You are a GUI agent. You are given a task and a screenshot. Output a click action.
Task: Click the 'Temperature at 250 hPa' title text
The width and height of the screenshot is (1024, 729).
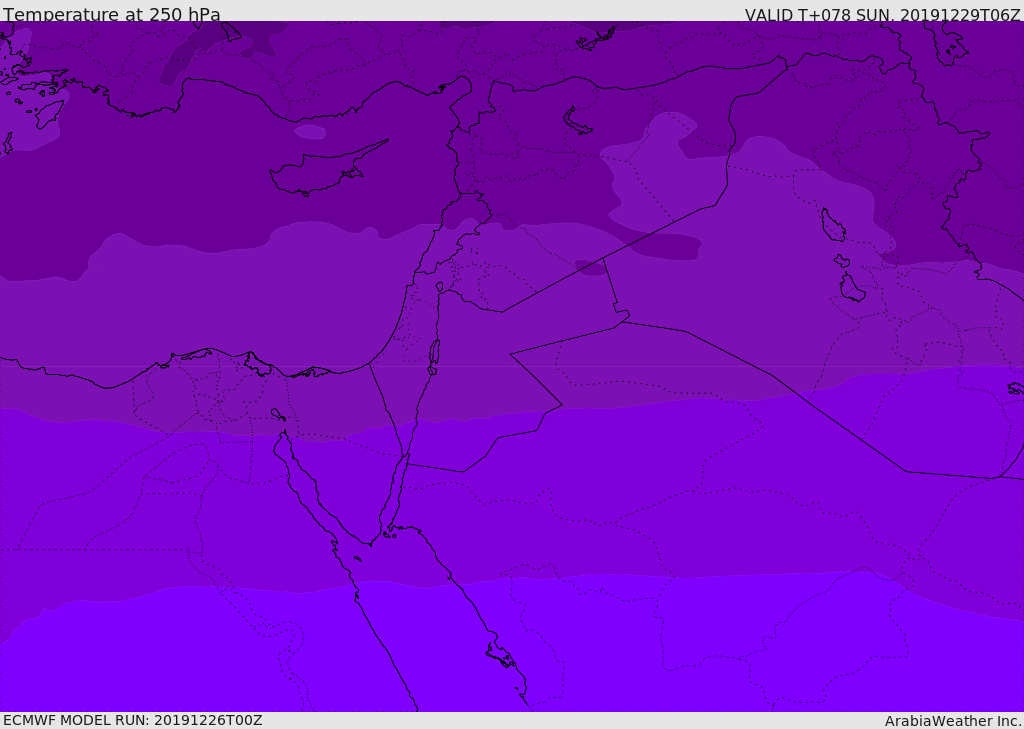(x=112, y=14)
